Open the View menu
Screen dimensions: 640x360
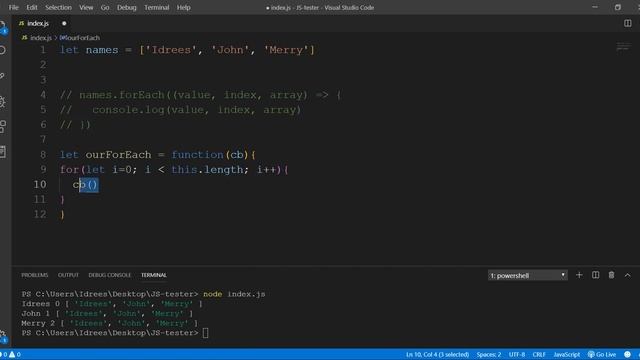pyautogui.click(x=86, y=7)
